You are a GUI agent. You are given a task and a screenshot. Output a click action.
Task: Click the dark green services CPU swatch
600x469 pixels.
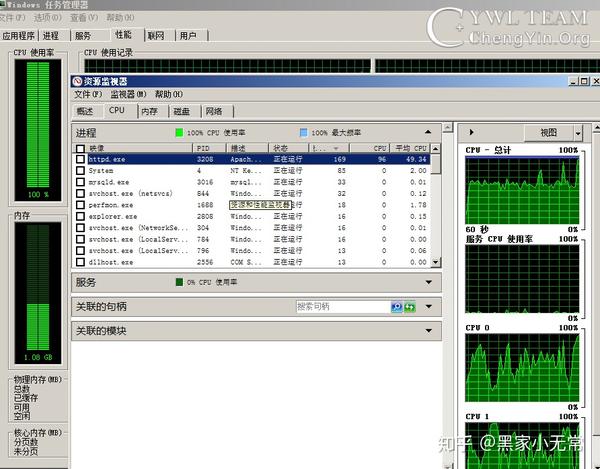tap(179, 282)
